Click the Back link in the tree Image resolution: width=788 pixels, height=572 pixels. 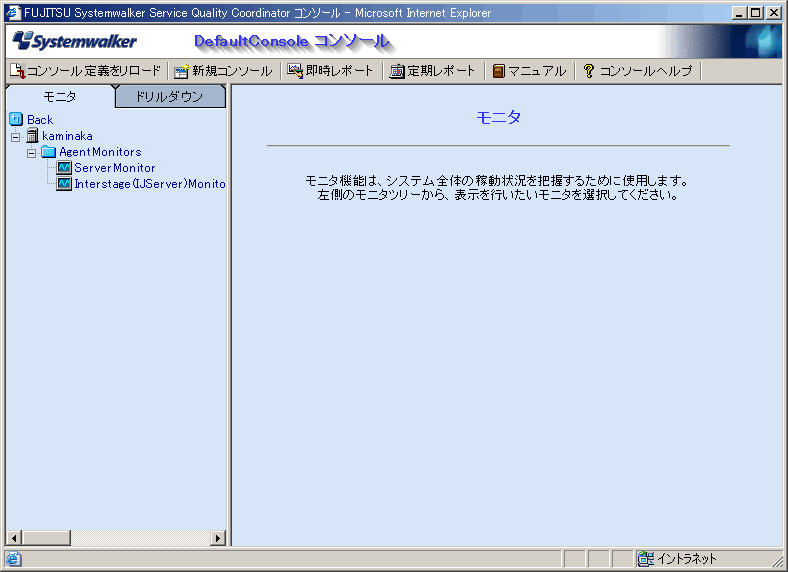40,120
